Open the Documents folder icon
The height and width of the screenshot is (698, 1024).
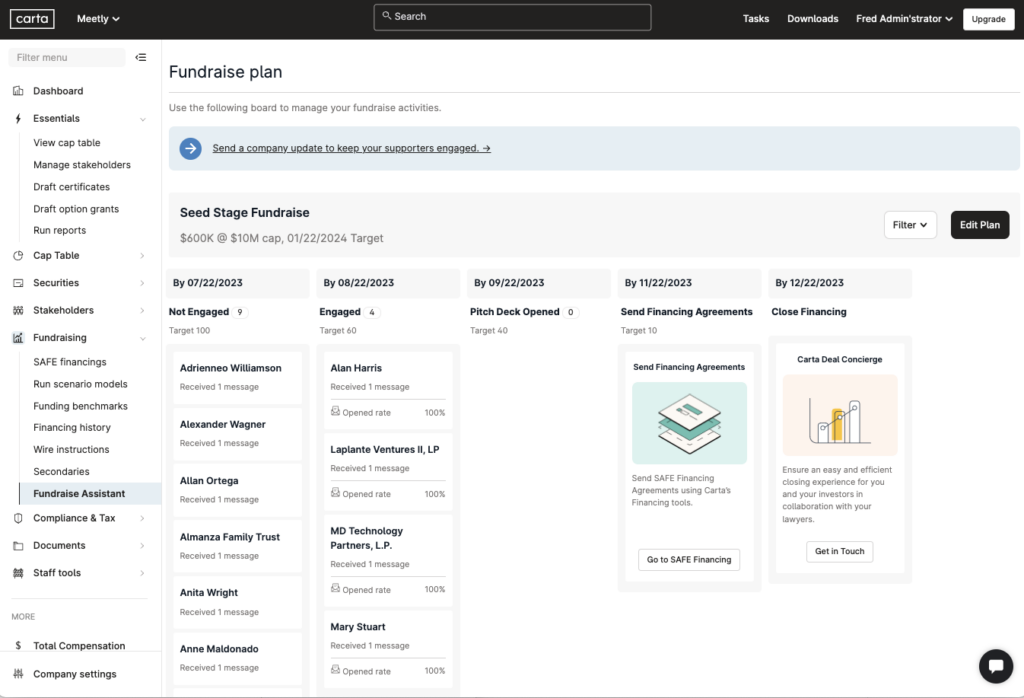point(18,545)
